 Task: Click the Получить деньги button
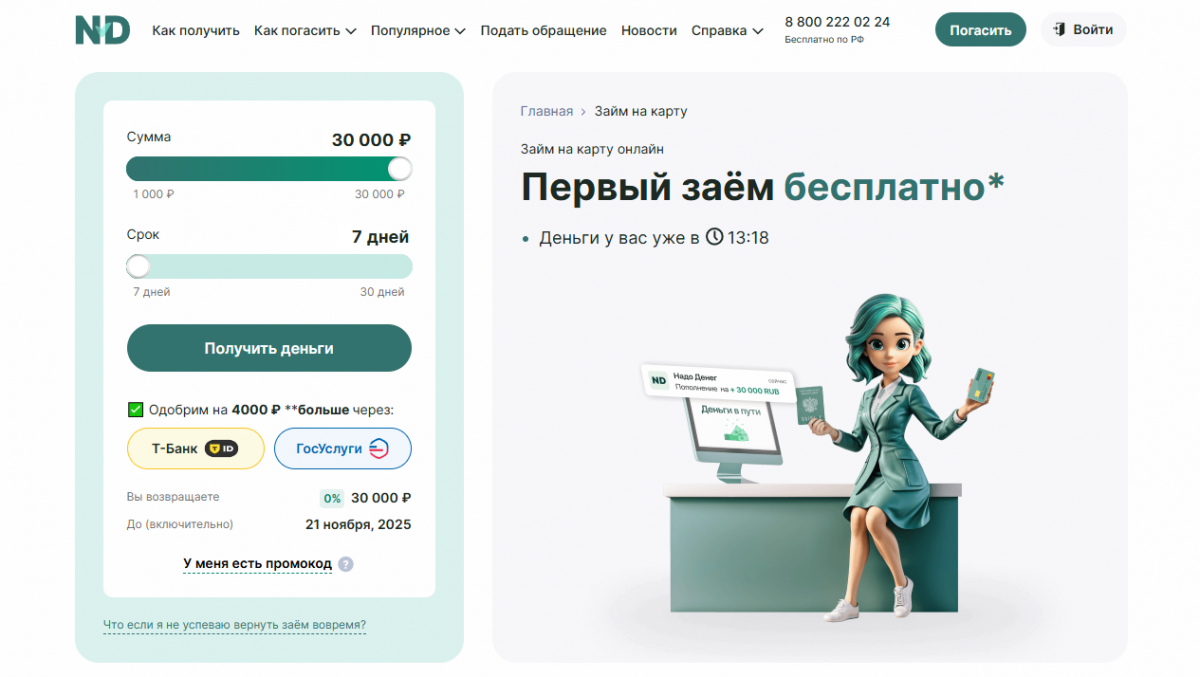269,348
